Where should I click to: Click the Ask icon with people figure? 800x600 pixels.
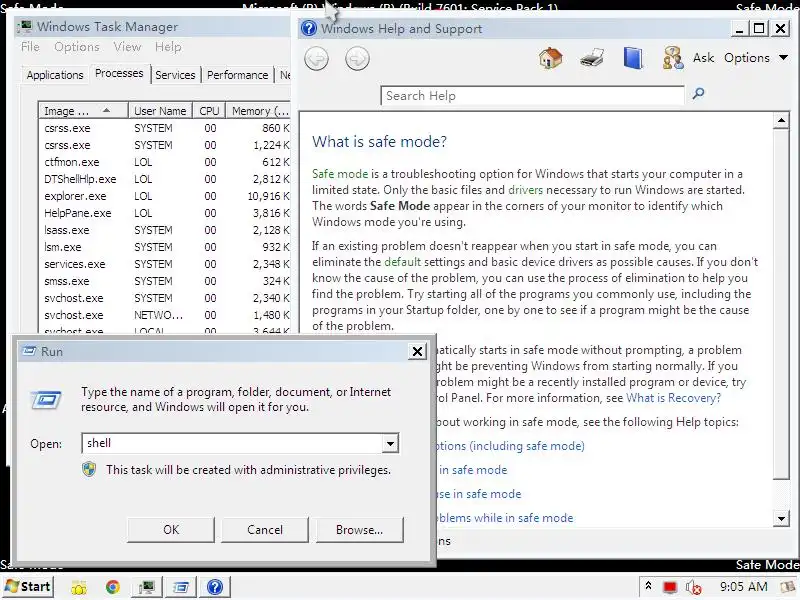(x=672, y=58)
